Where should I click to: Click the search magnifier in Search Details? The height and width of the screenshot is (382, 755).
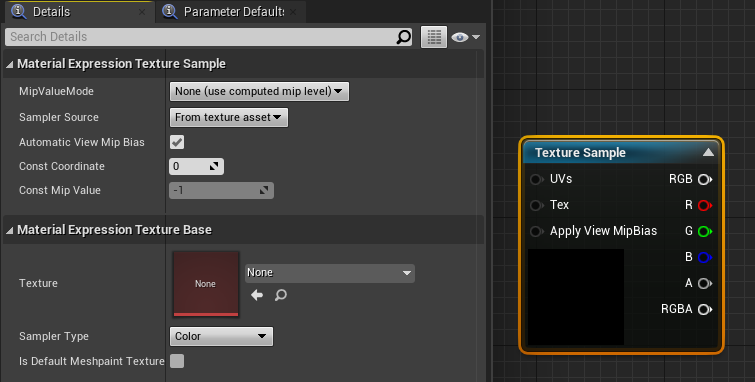tap(404, 37)
